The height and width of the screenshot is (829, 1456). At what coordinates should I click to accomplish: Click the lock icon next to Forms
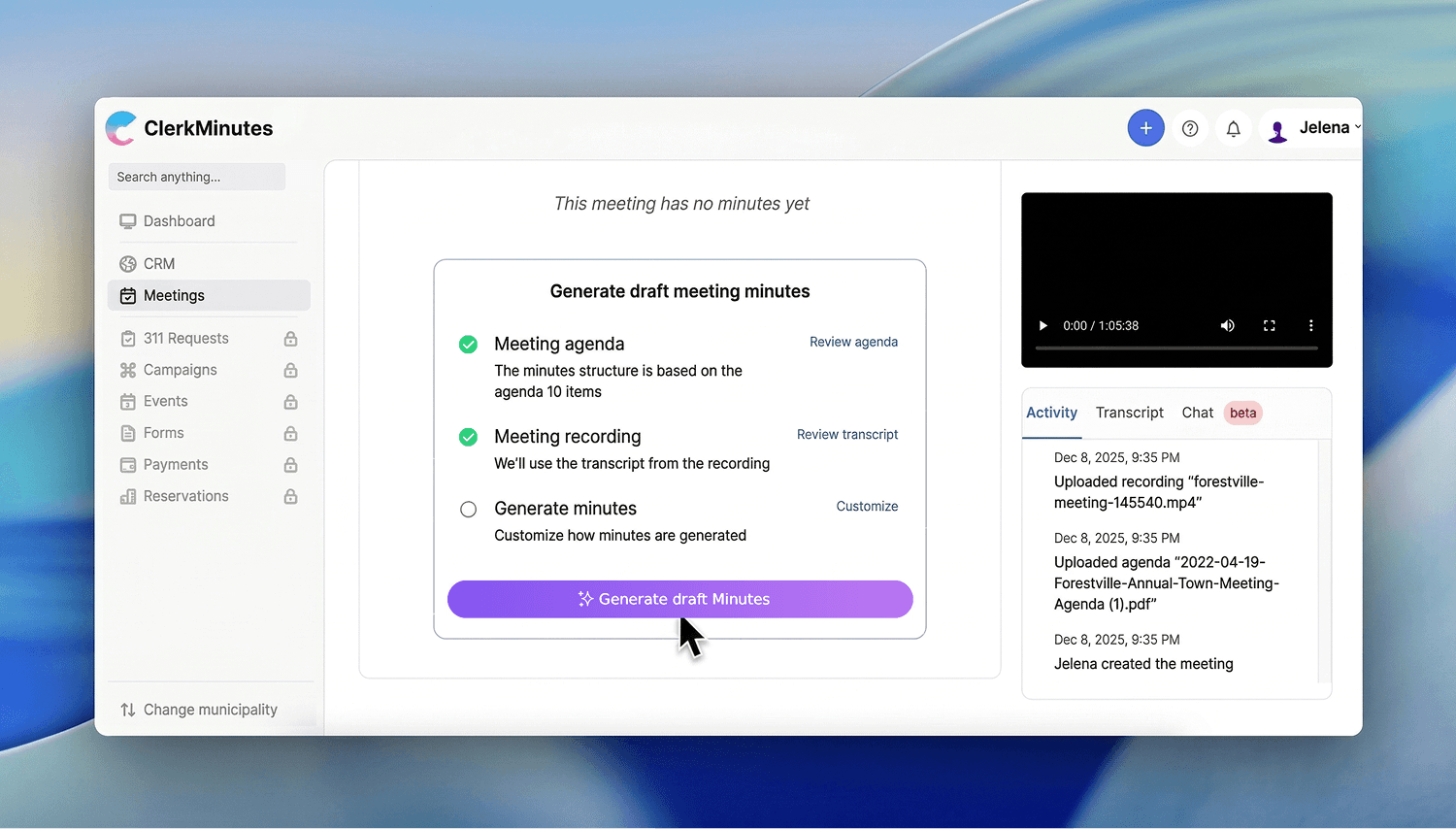290,433
